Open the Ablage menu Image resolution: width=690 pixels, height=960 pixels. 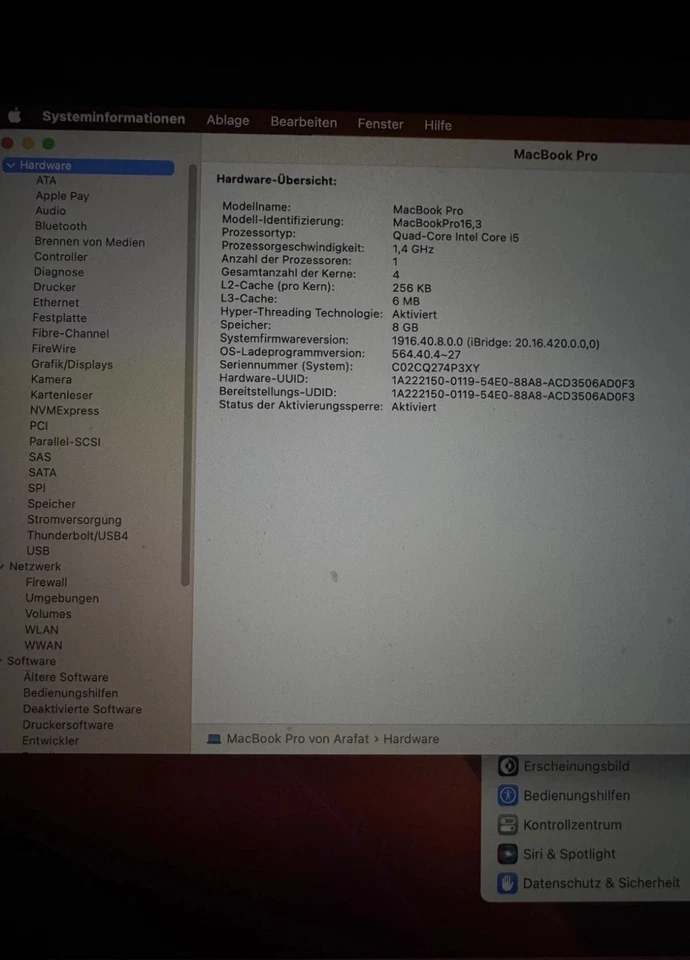(x=228, y=120)
